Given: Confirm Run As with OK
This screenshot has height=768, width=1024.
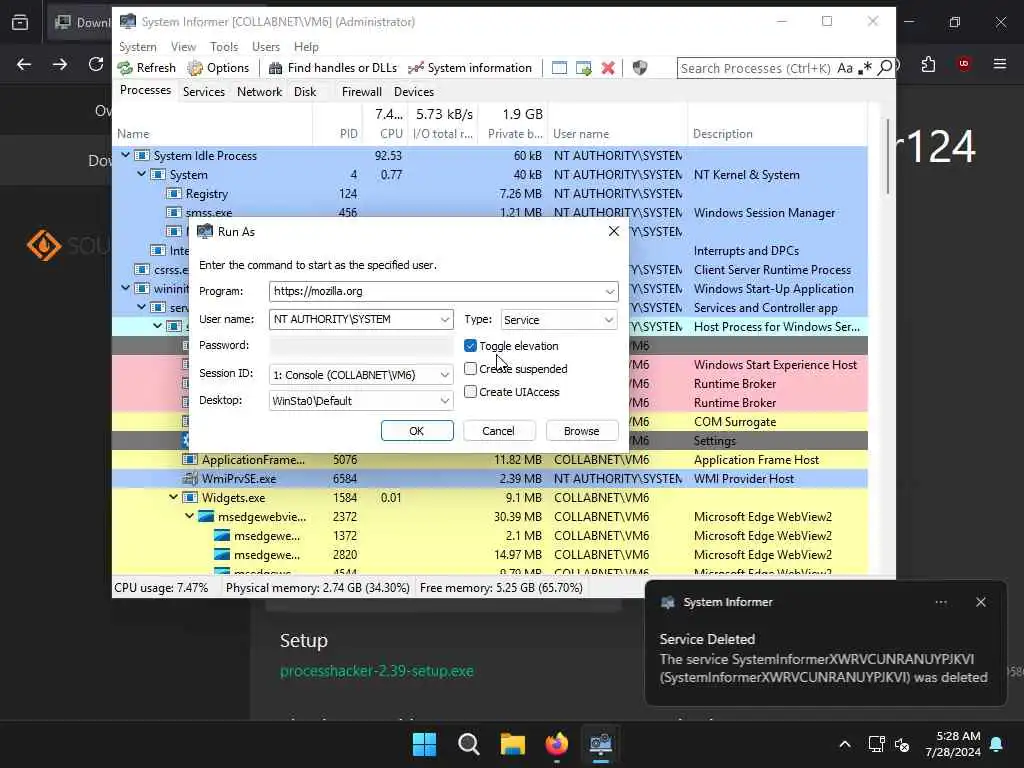Looking at the screenshot, I should [x=417, y=431].
